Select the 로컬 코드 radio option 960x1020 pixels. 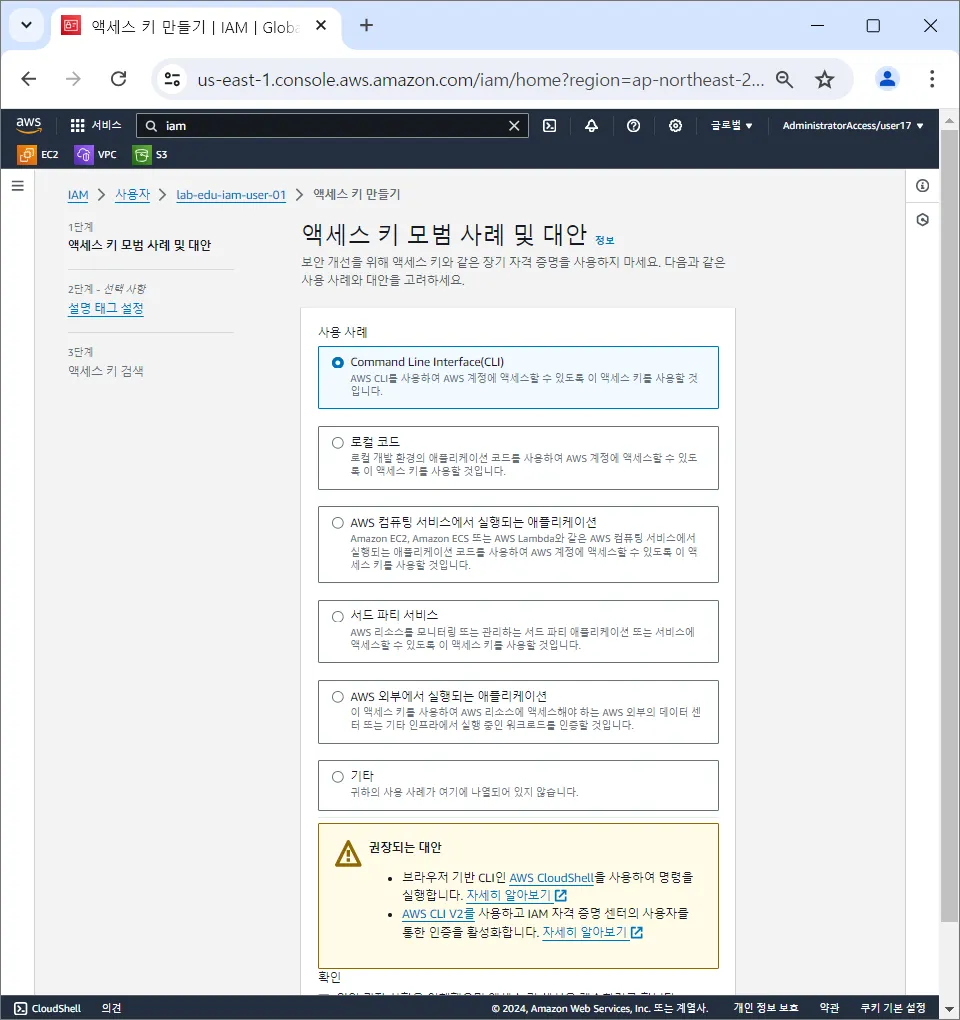pyautogui.click(x=338, y=443)
